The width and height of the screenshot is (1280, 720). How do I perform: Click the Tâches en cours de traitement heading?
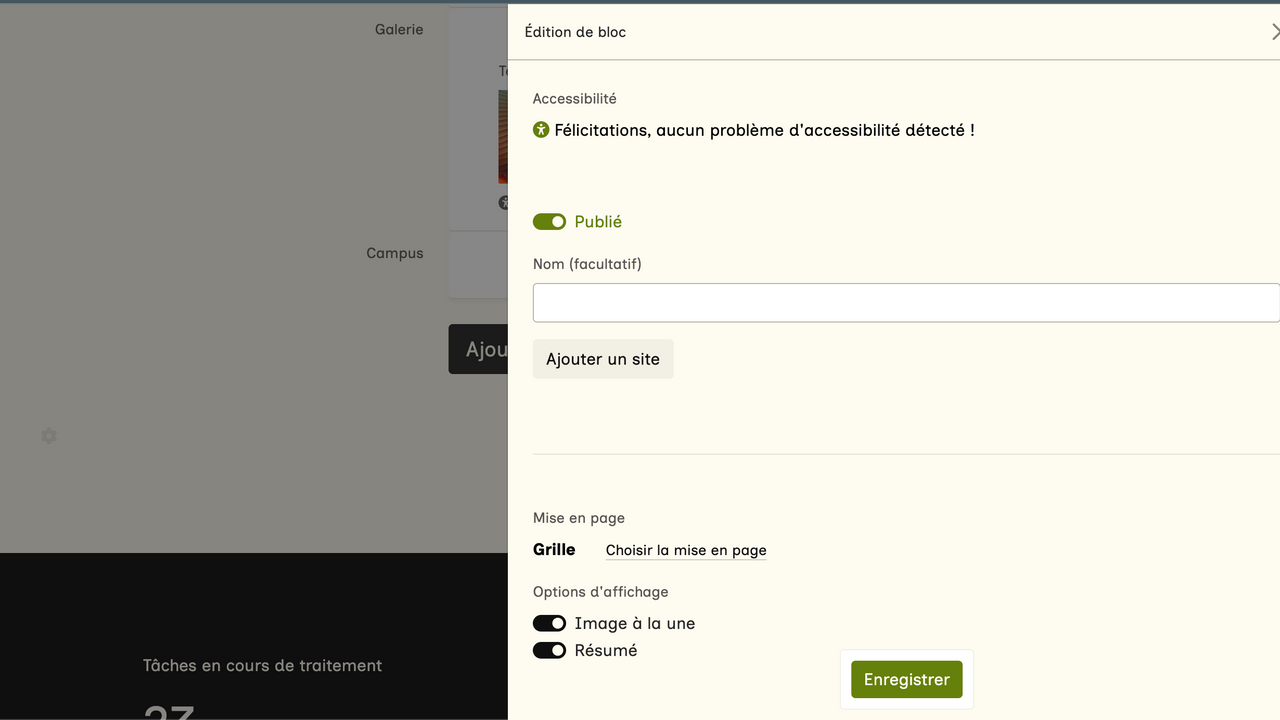(262, 666)
